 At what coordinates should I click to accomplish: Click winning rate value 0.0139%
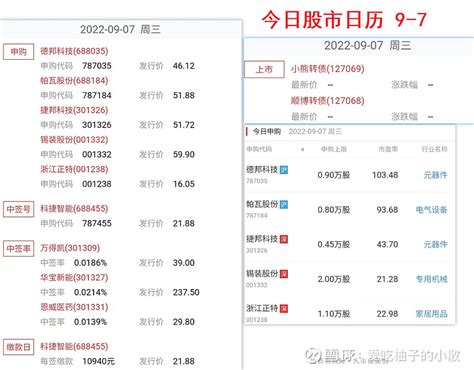90,322
